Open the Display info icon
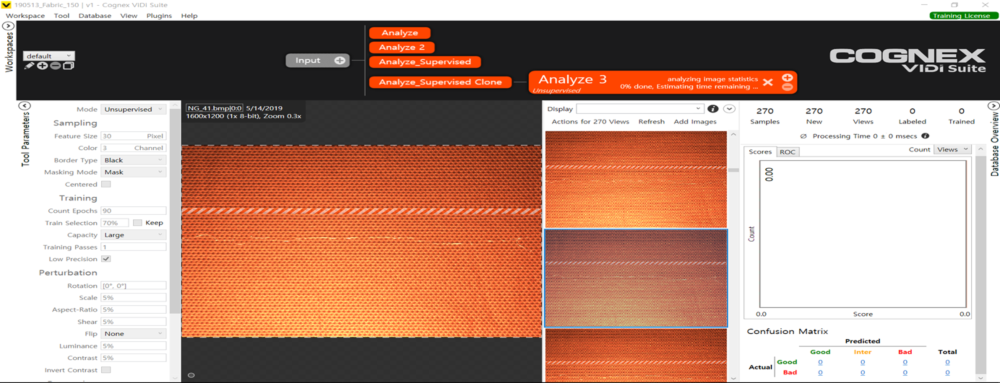 click(713, 109)
